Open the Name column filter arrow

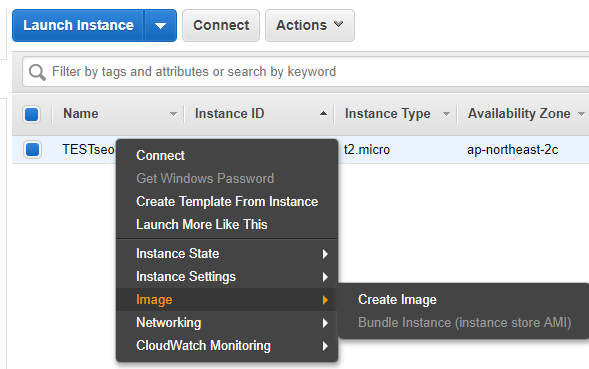(x=173, y=114)
